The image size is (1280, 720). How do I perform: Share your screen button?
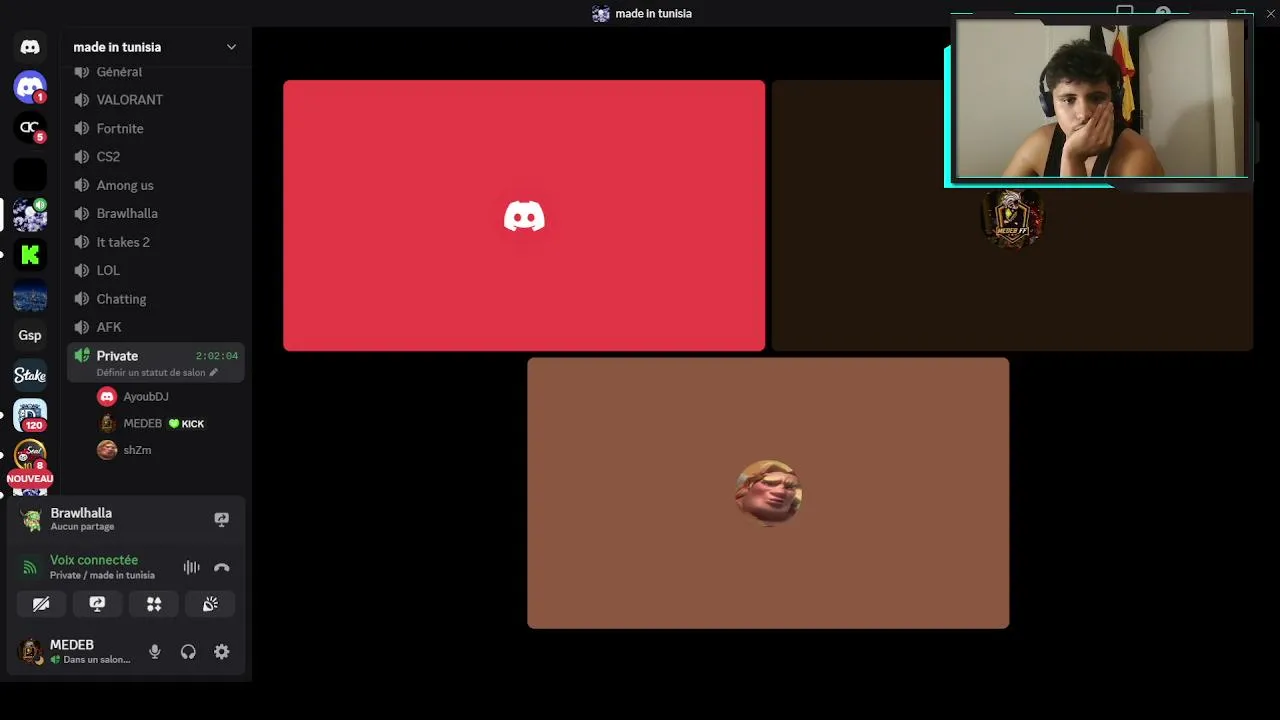click(97, 604)
